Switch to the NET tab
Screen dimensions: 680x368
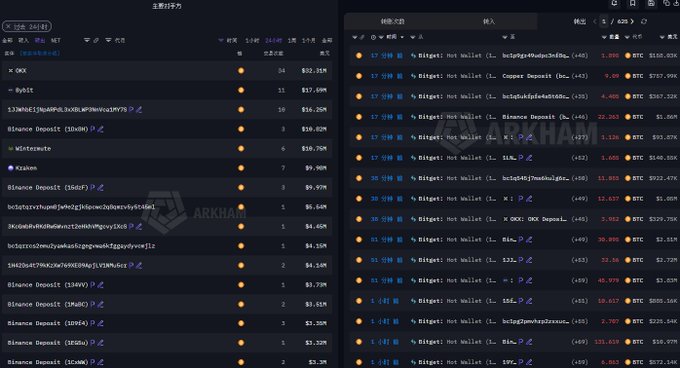[56, 40]
